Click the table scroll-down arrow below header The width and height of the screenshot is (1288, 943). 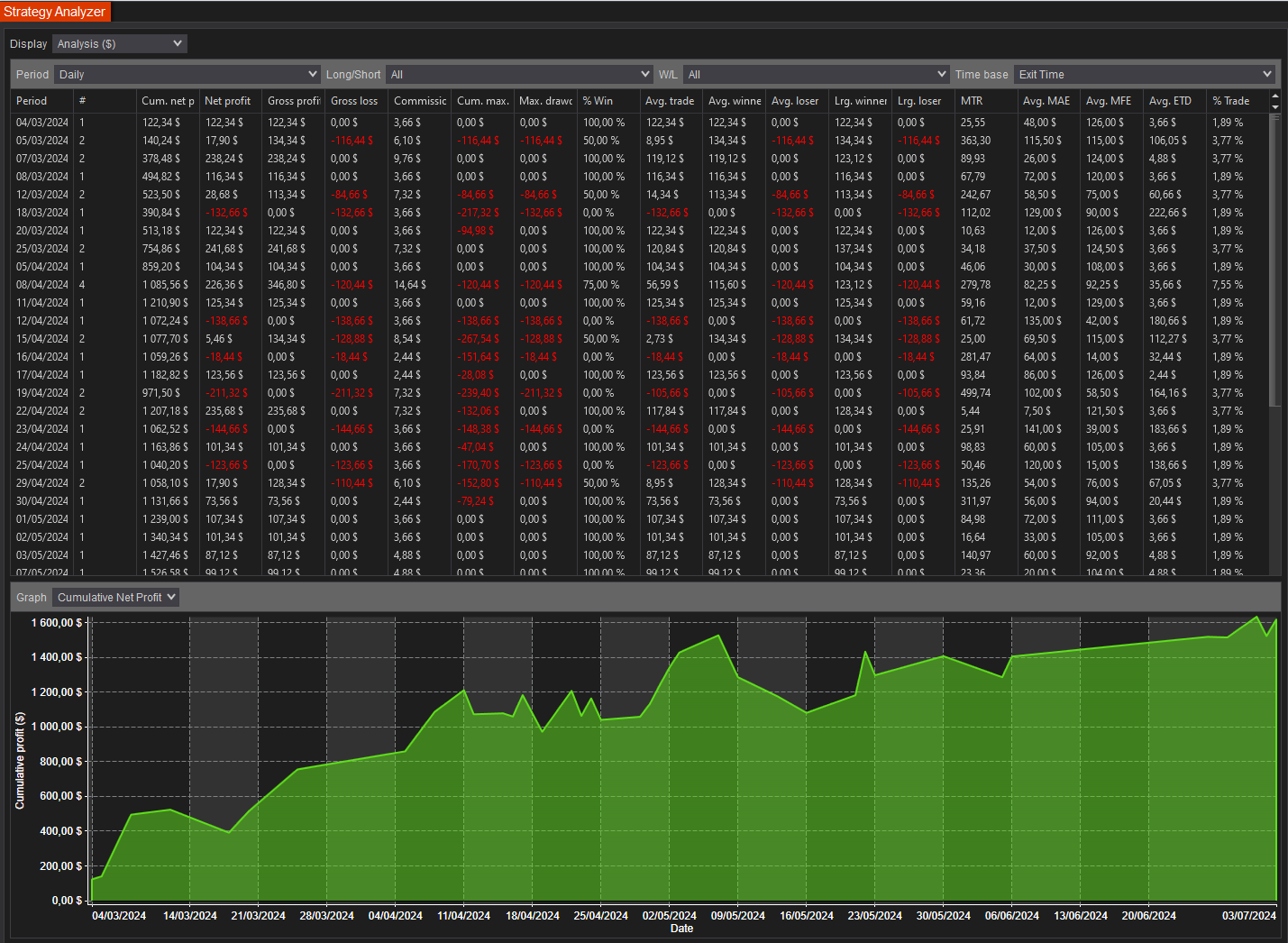click(x=1274, y=106)
